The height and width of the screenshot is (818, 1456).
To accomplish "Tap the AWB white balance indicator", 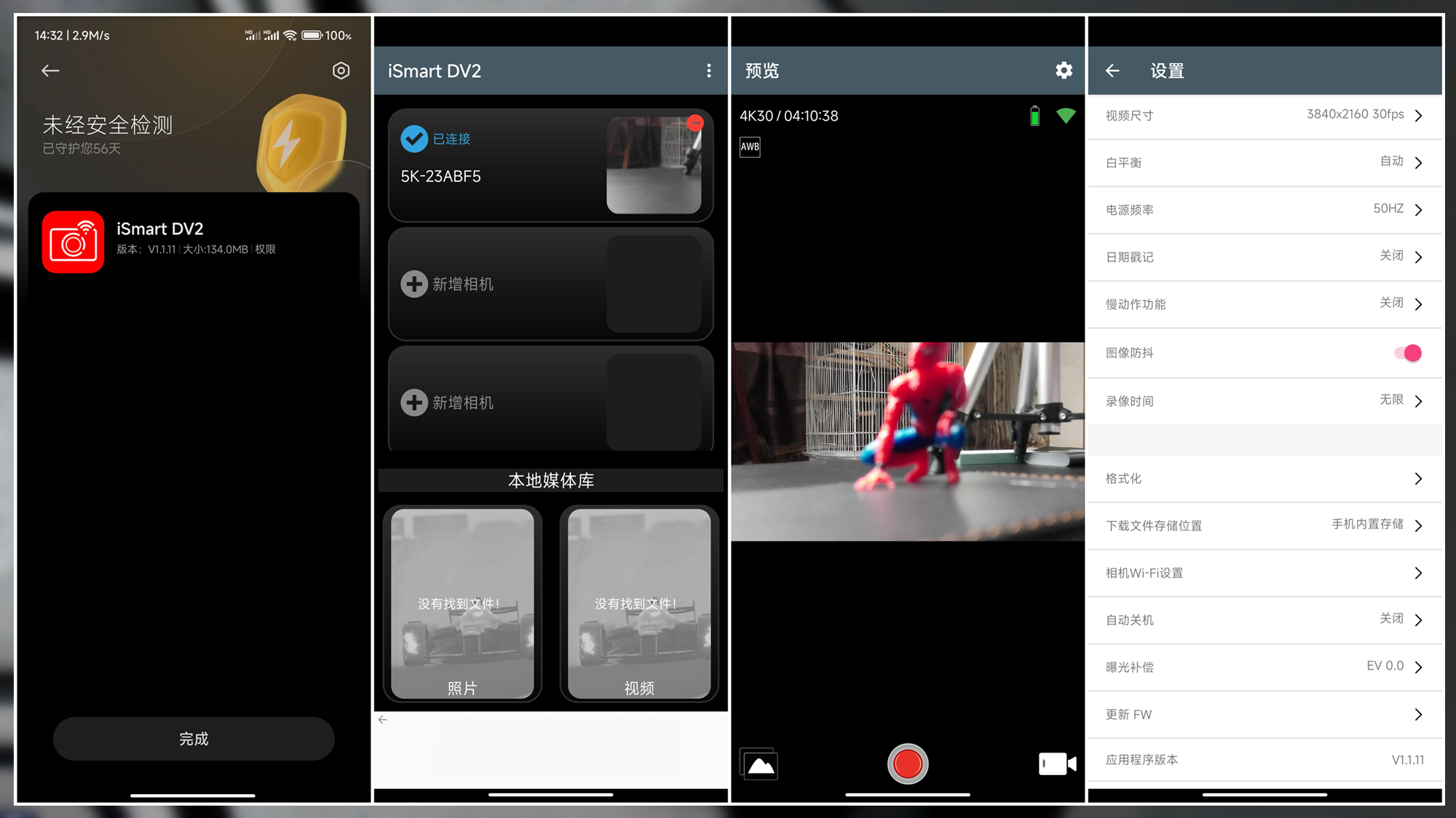I will click(750, 147).
